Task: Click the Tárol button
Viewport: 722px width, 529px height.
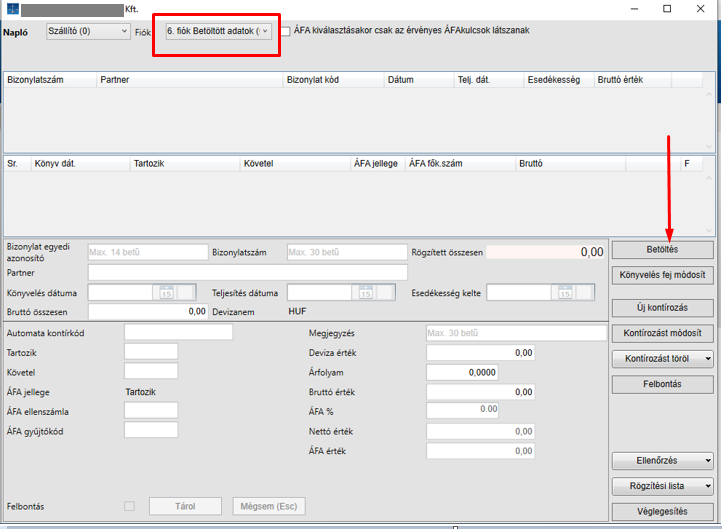Action: (x=185, y=506)
